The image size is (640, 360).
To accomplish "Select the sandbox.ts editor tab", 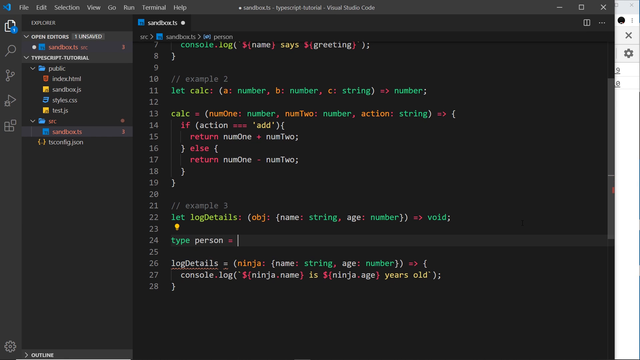I will [x=162, y=23].
